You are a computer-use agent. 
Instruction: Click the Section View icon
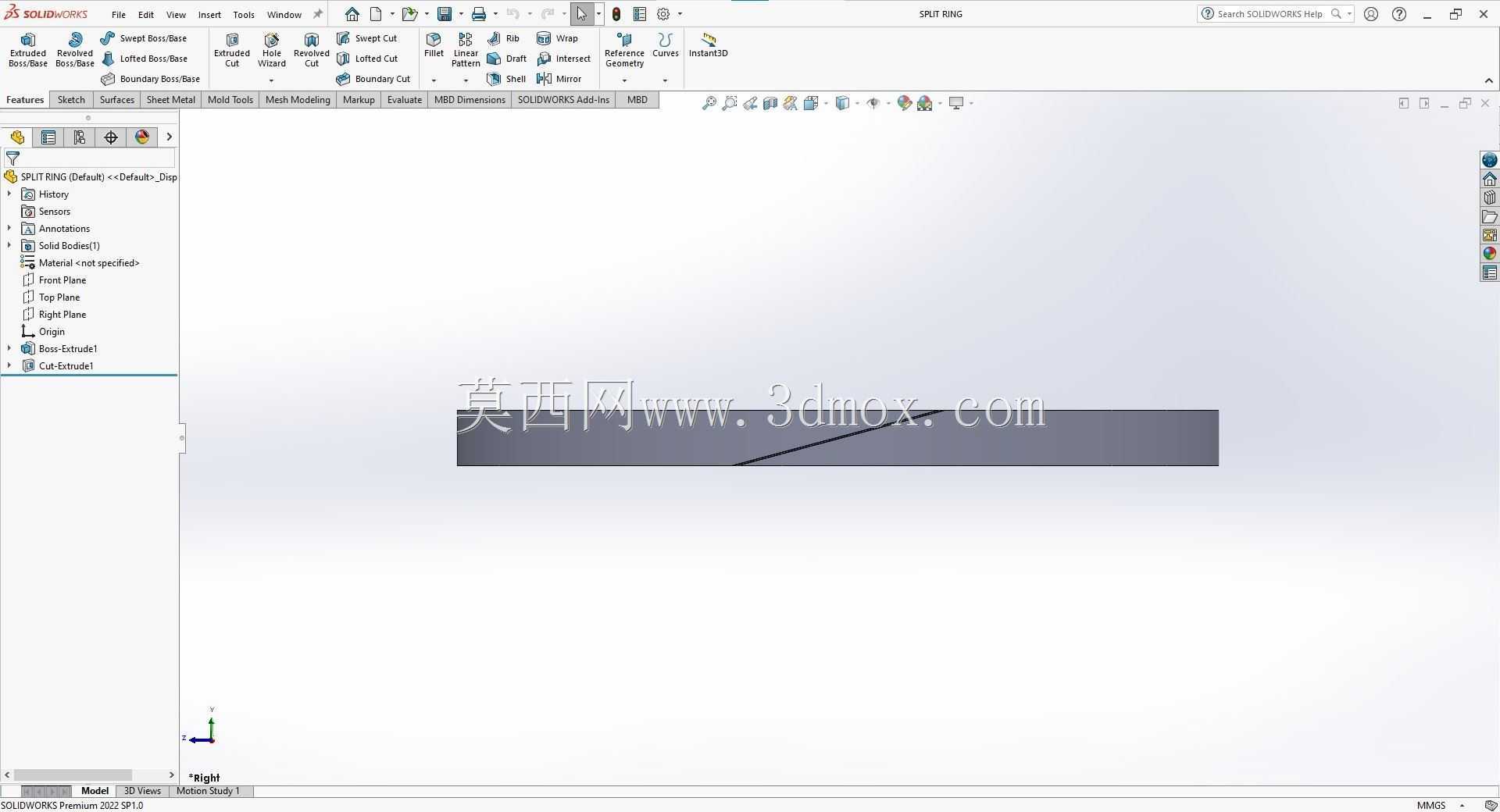point(770,103)
